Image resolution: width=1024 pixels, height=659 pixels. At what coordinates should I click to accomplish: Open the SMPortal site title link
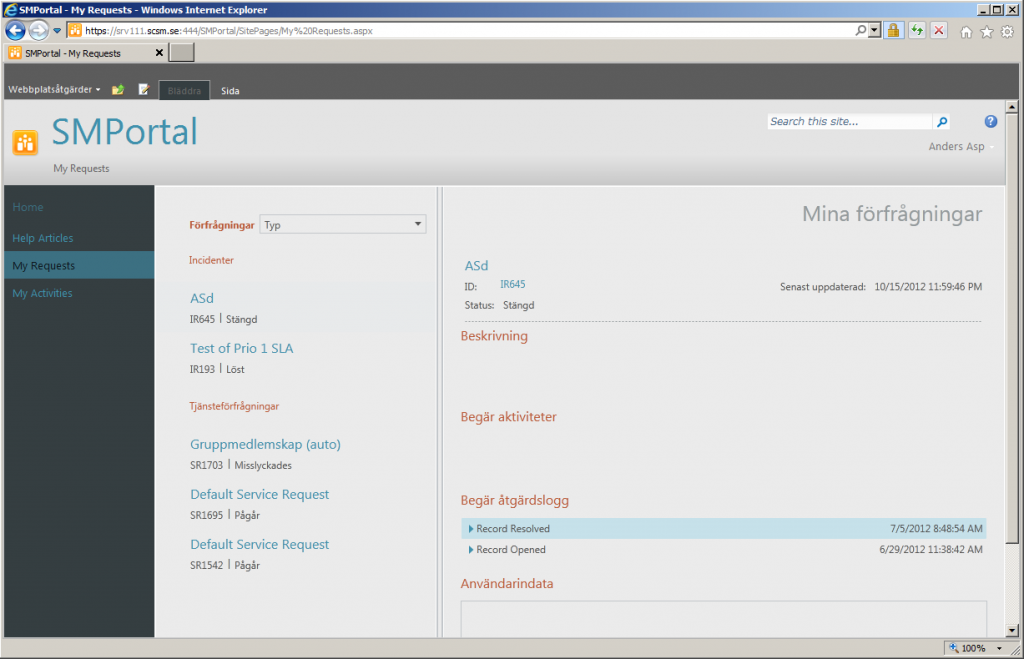click(125, 131)
